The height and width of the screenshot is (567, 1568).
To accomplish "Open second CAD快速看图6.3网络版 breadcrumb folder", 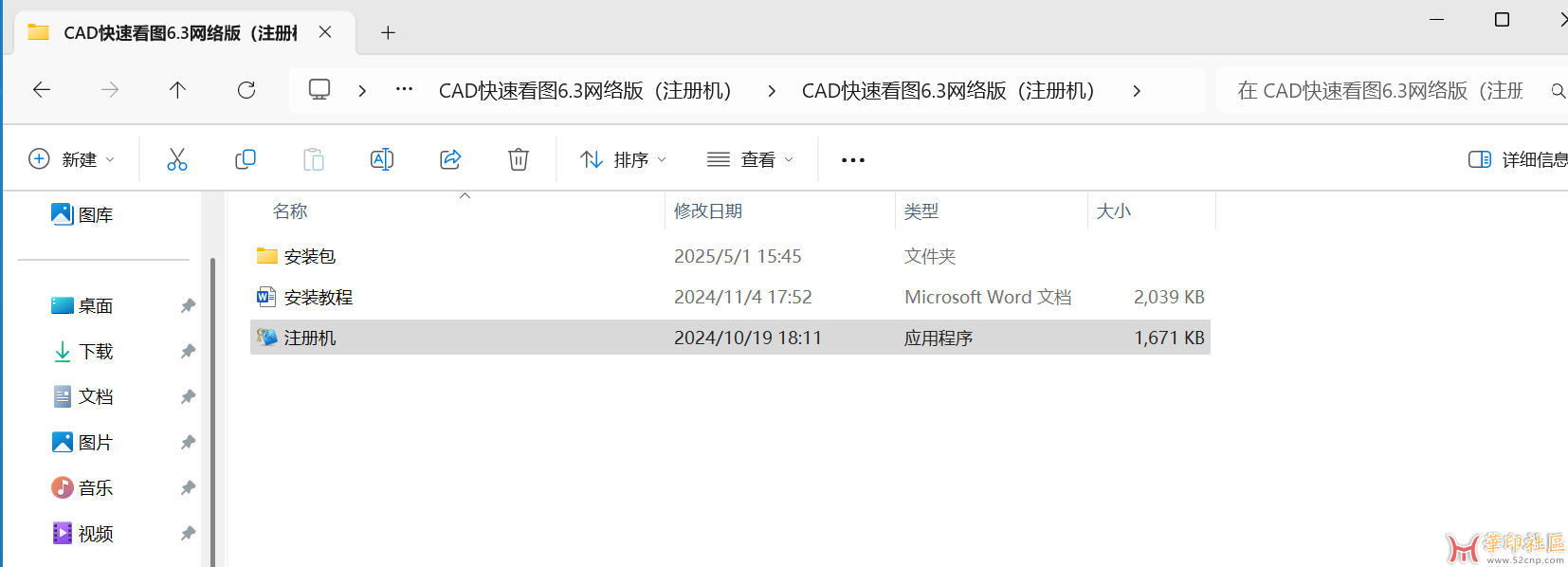I will pyautogui.click(x=948, y=91).
